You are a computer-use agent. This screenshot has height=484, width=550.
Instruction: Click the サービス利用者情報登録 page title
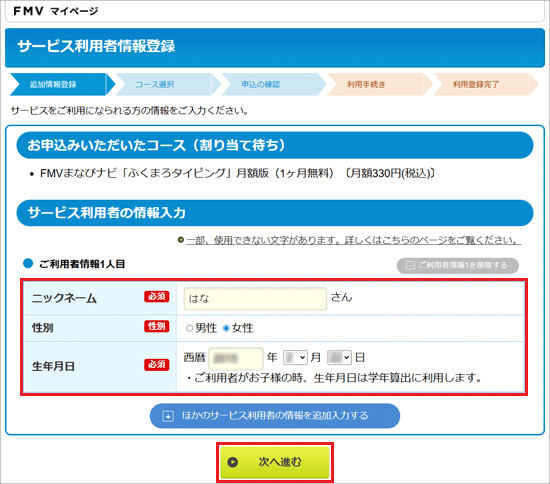tap(96, 46)
